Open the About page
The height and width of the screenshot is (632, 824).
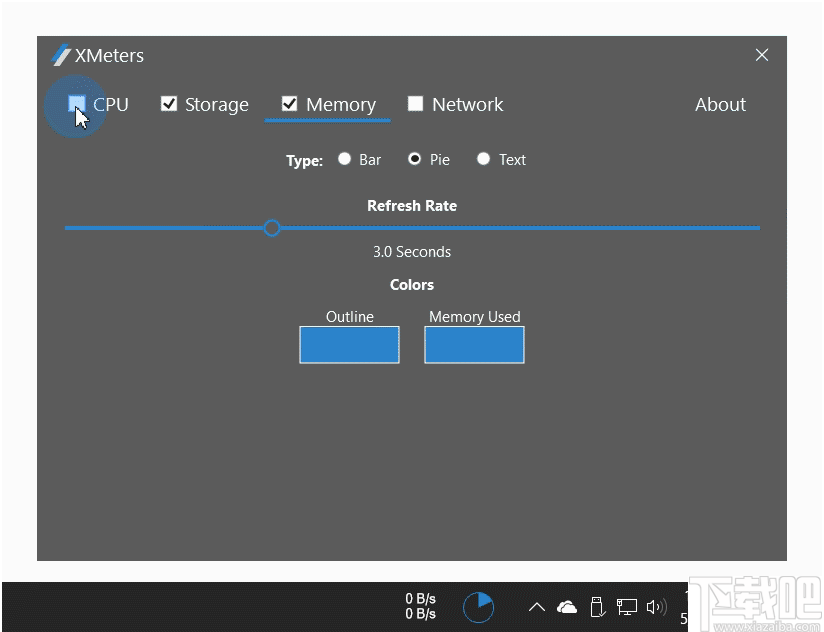coord(720,105)
